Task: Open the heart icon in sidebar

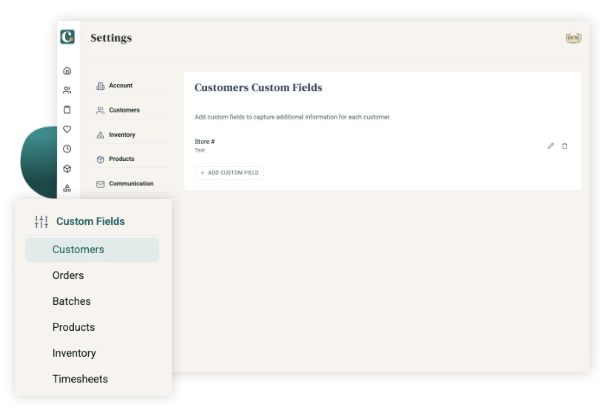Action: click(67, 129)
